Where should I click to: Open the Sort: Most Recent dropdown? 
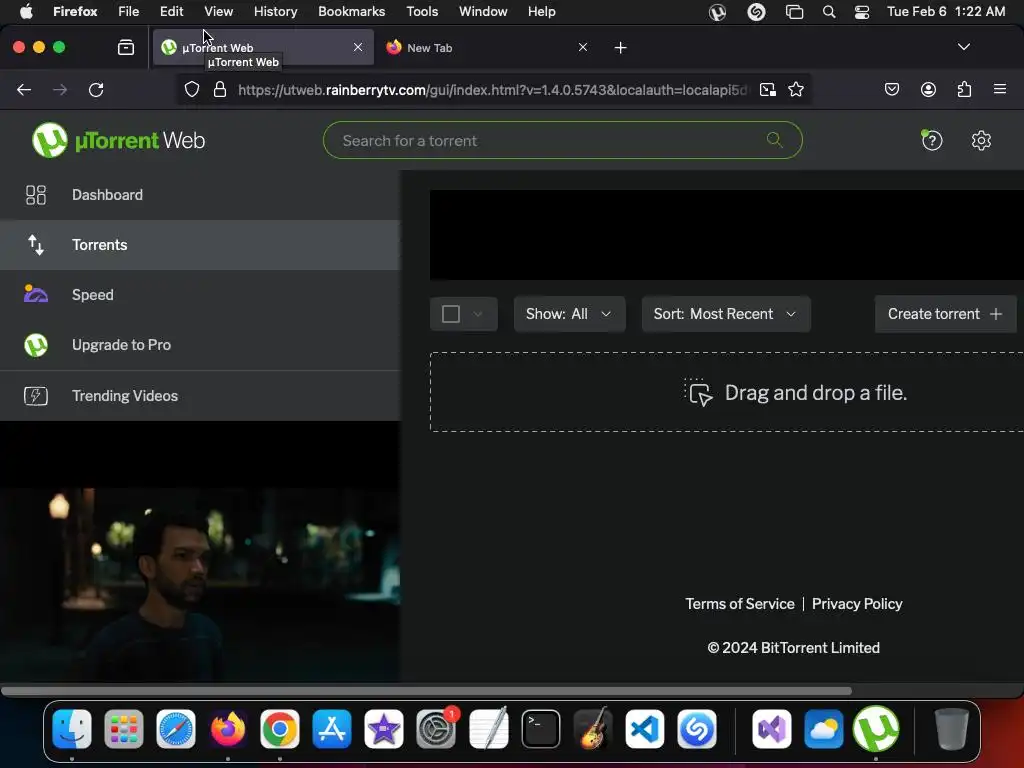(x=726, y=314)
